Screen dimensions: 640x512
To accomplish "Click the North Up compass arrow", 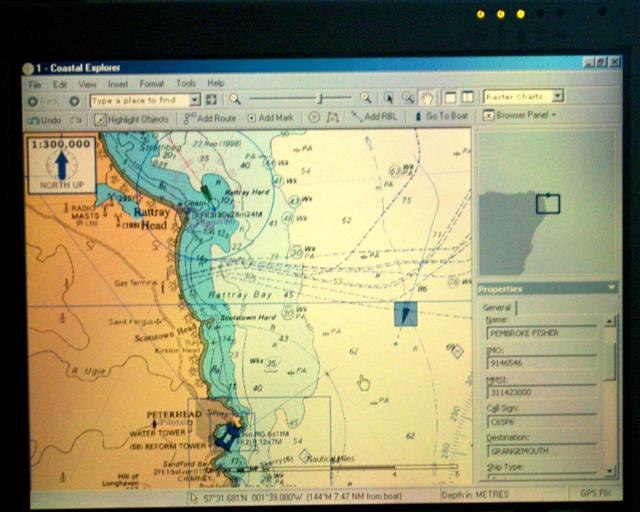I will point(62,165).
